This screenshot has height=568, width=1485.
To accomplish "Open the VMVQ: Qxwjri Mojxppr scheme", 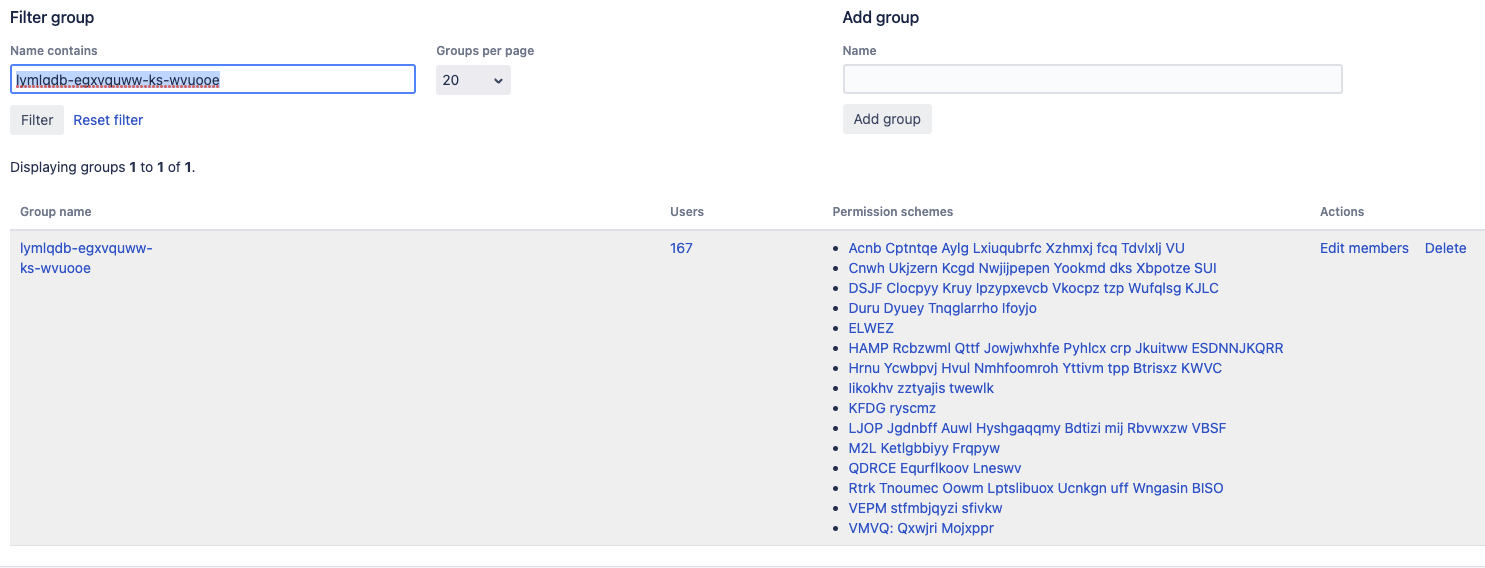I will tap(921, 528).
